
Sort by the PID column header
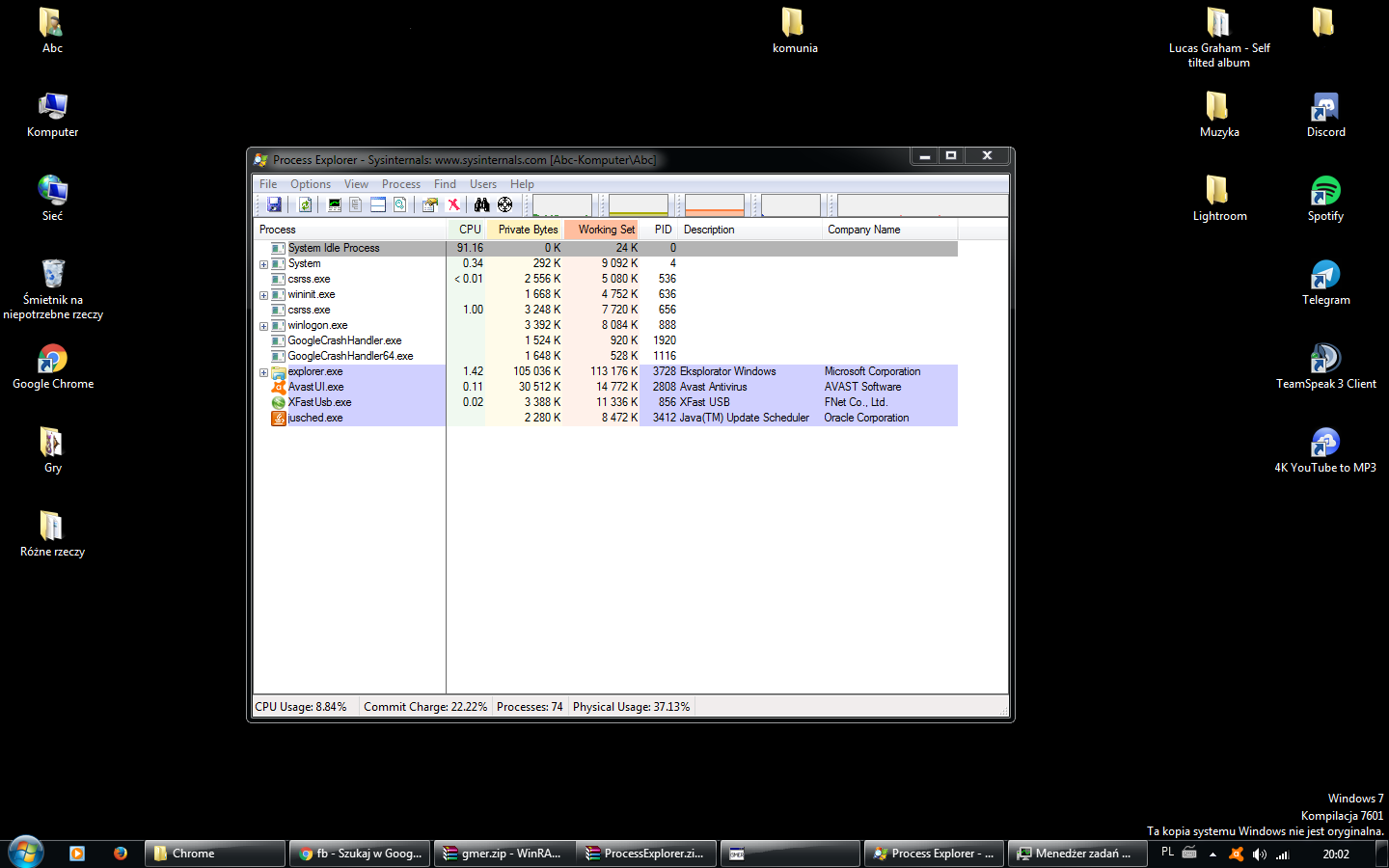[660, 230]
